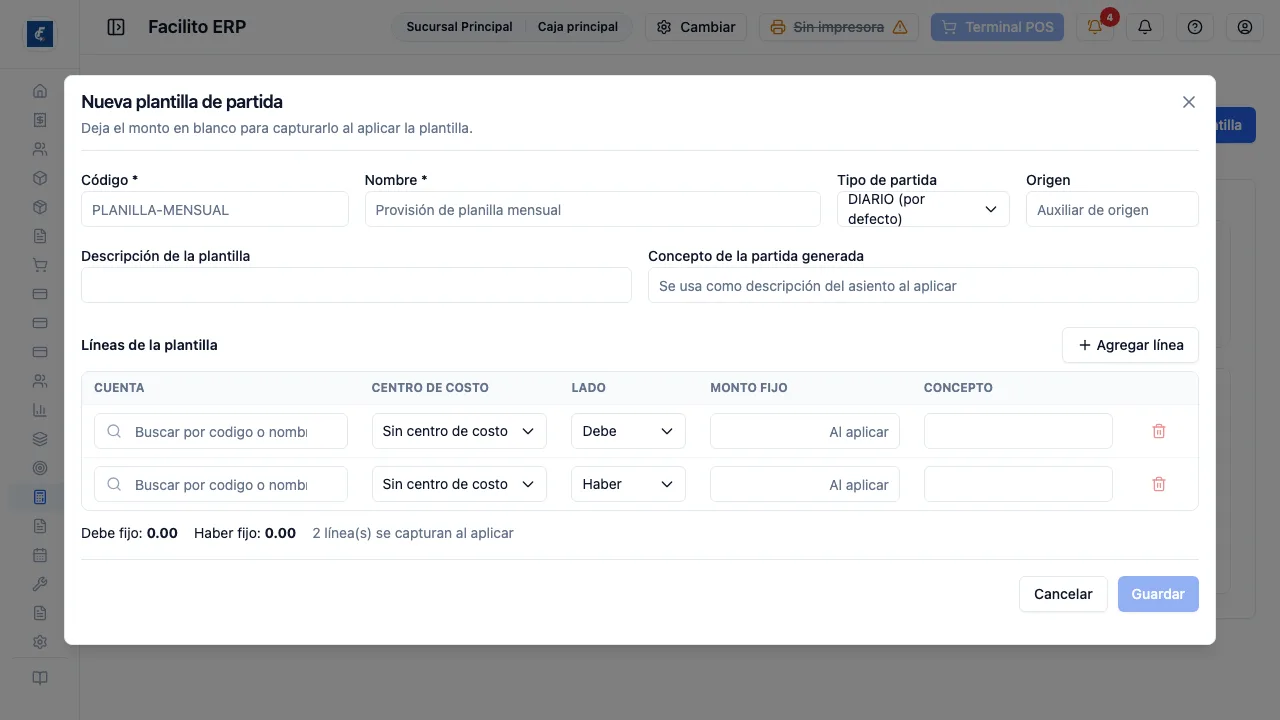Open the shopping cart icon in the sidebar
This screenshot has height=720, width=1280.
(x=40, y=265)
